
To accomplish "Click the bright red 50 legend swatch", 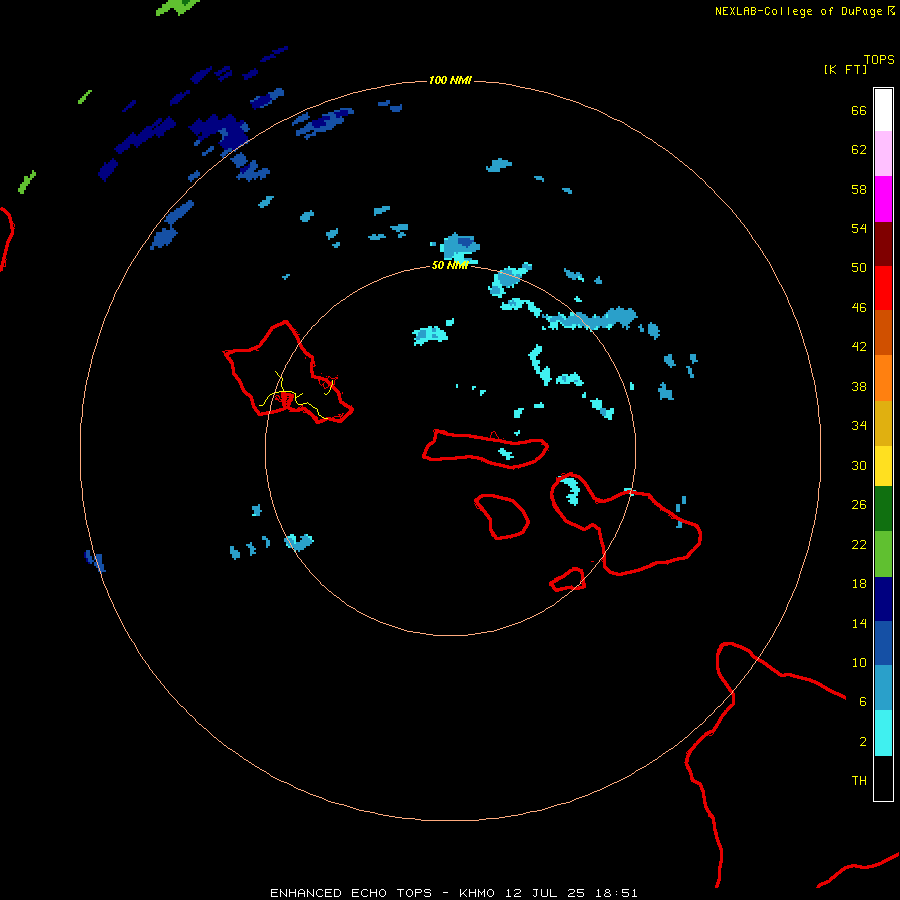I will [883, 289].
